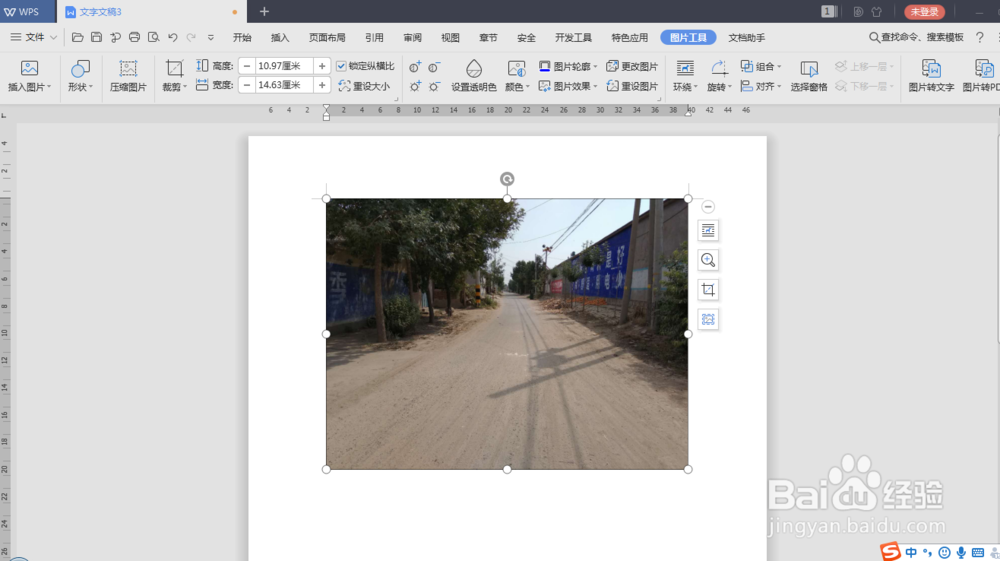The width and height of the screenshot is (1000, 561).
Task: Click the Reset Size (重设大小) button
Action: pos(364,86)
